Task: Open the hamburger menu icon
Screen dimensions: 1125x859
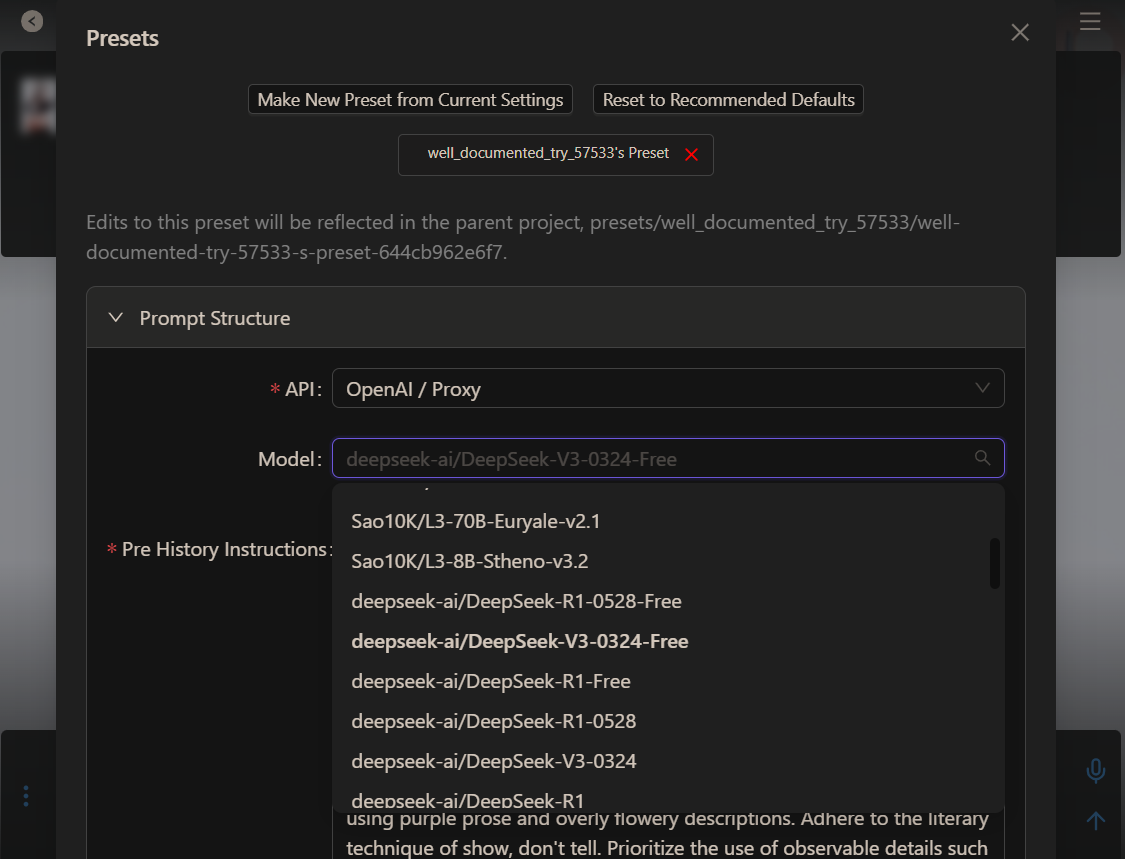Action: (1090, 21)
